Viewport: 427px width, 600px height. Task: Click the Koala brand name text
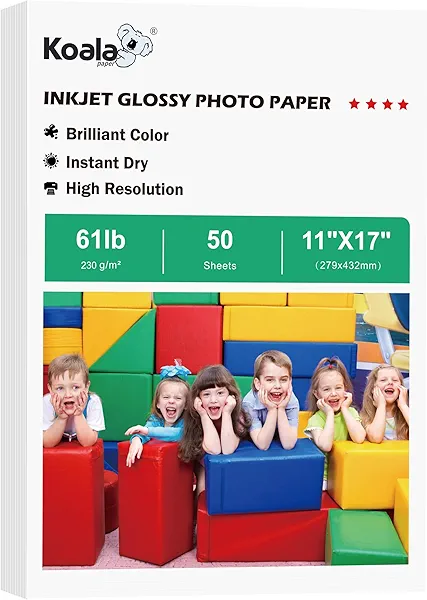click(80, 49)
